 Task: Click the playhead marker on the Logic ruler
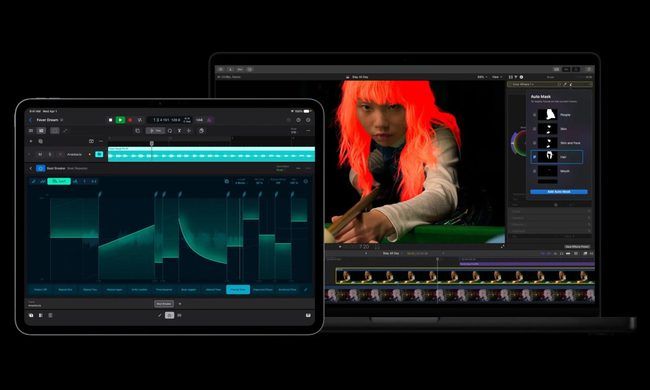point(152,143)
